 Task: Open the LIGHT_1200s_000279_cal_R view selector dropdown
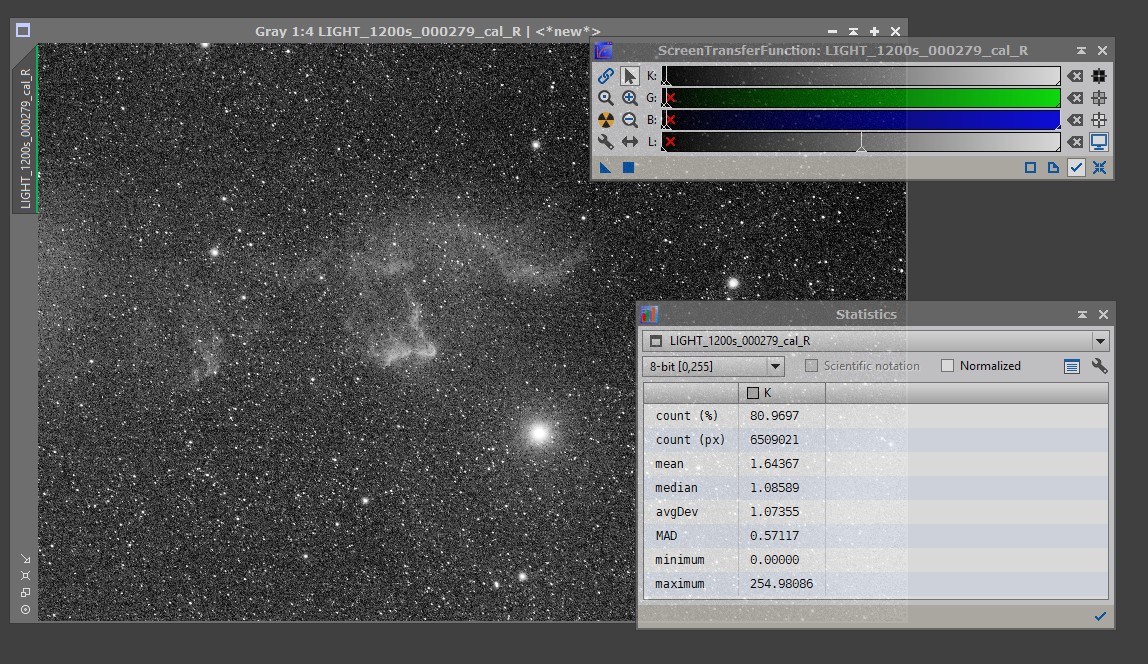click(x=1101, y=341)
